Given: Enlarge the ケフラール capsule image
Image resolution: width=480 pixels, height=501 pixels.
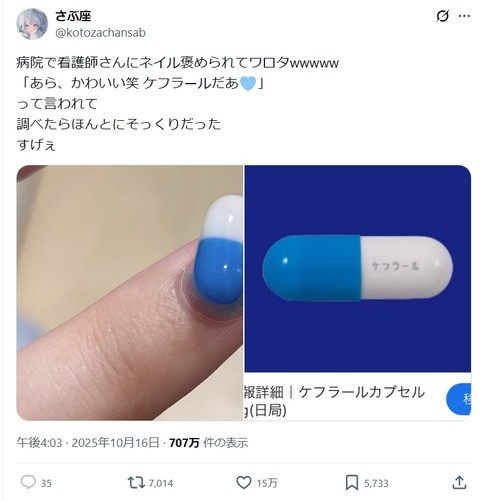Looking at the screenshot, I should point(358,269).
